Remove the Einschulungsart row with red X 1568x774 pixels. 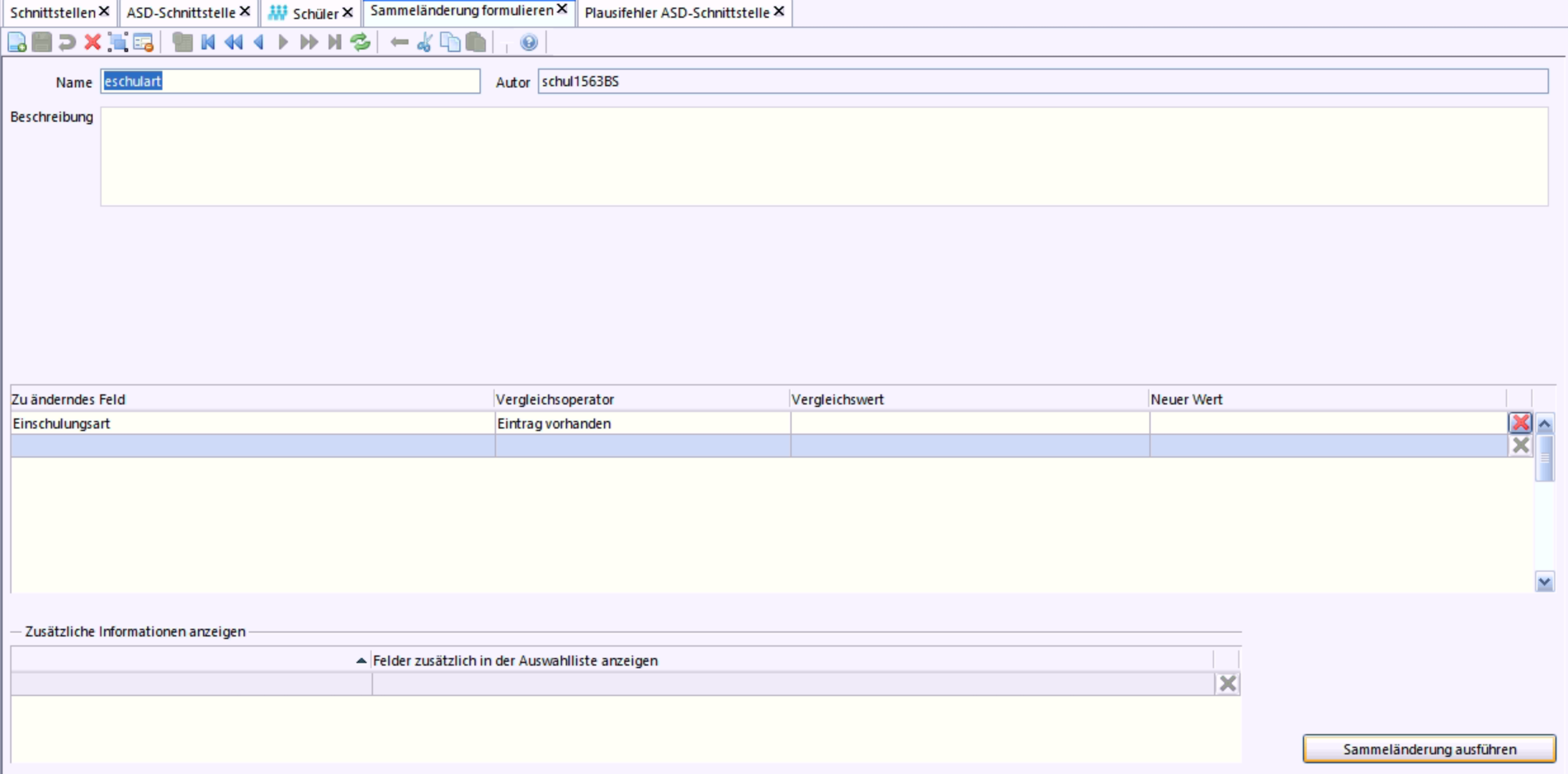(x=1520, y=423)
